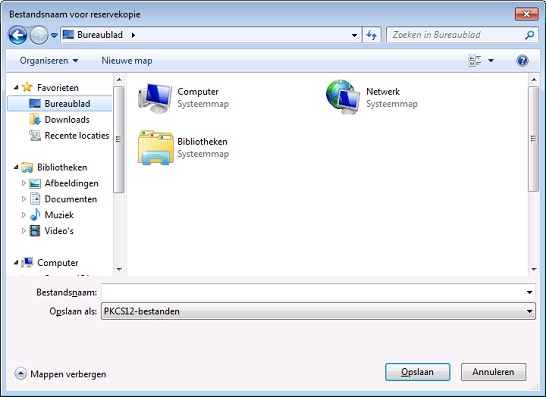546x397 pixels.
Task: Collapse the Bibliotheken tree group
Action: pos(16,168)
